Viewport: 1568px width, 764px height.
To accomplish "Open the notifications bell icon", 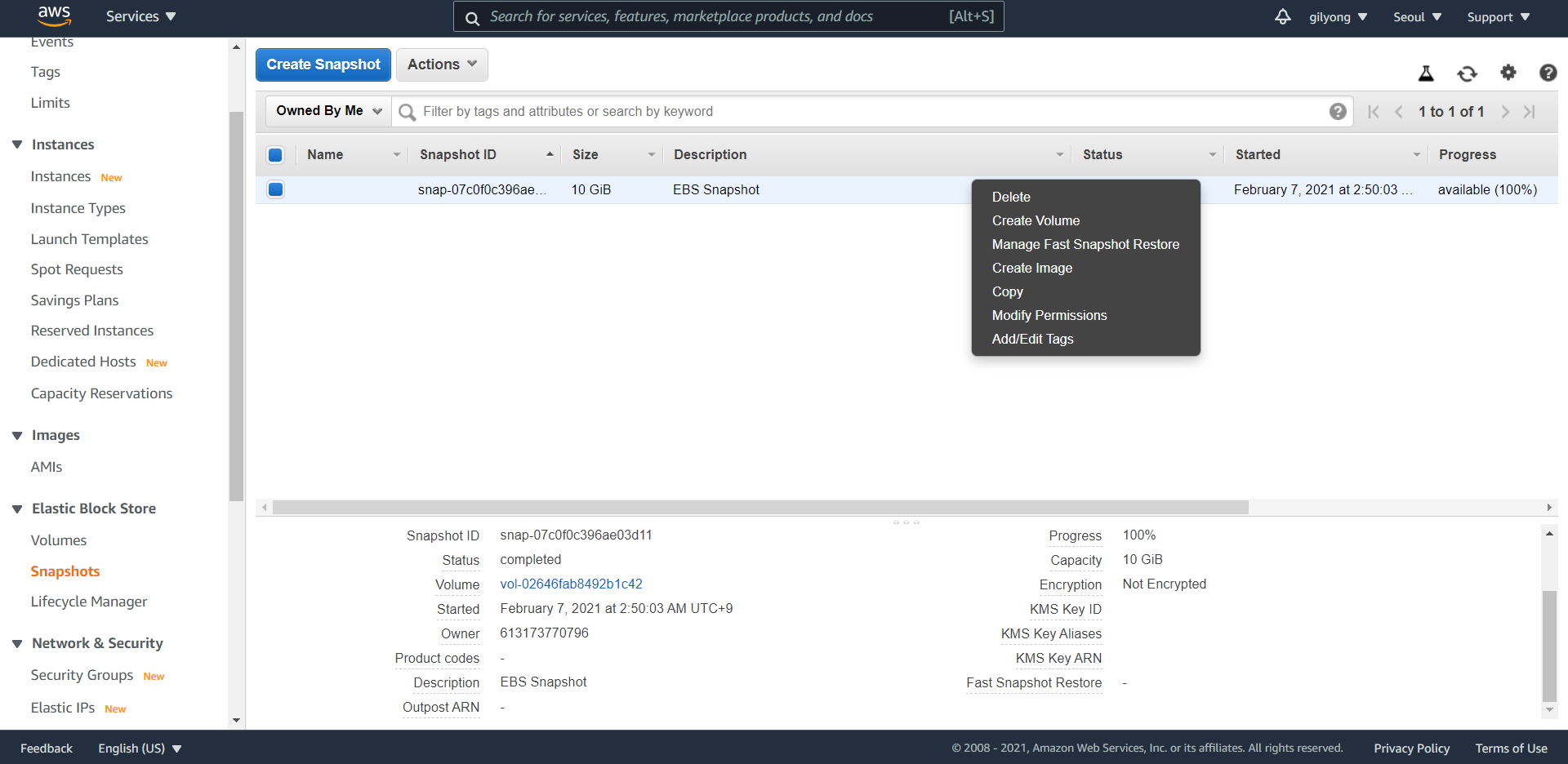I will (x=1283, y=16).
